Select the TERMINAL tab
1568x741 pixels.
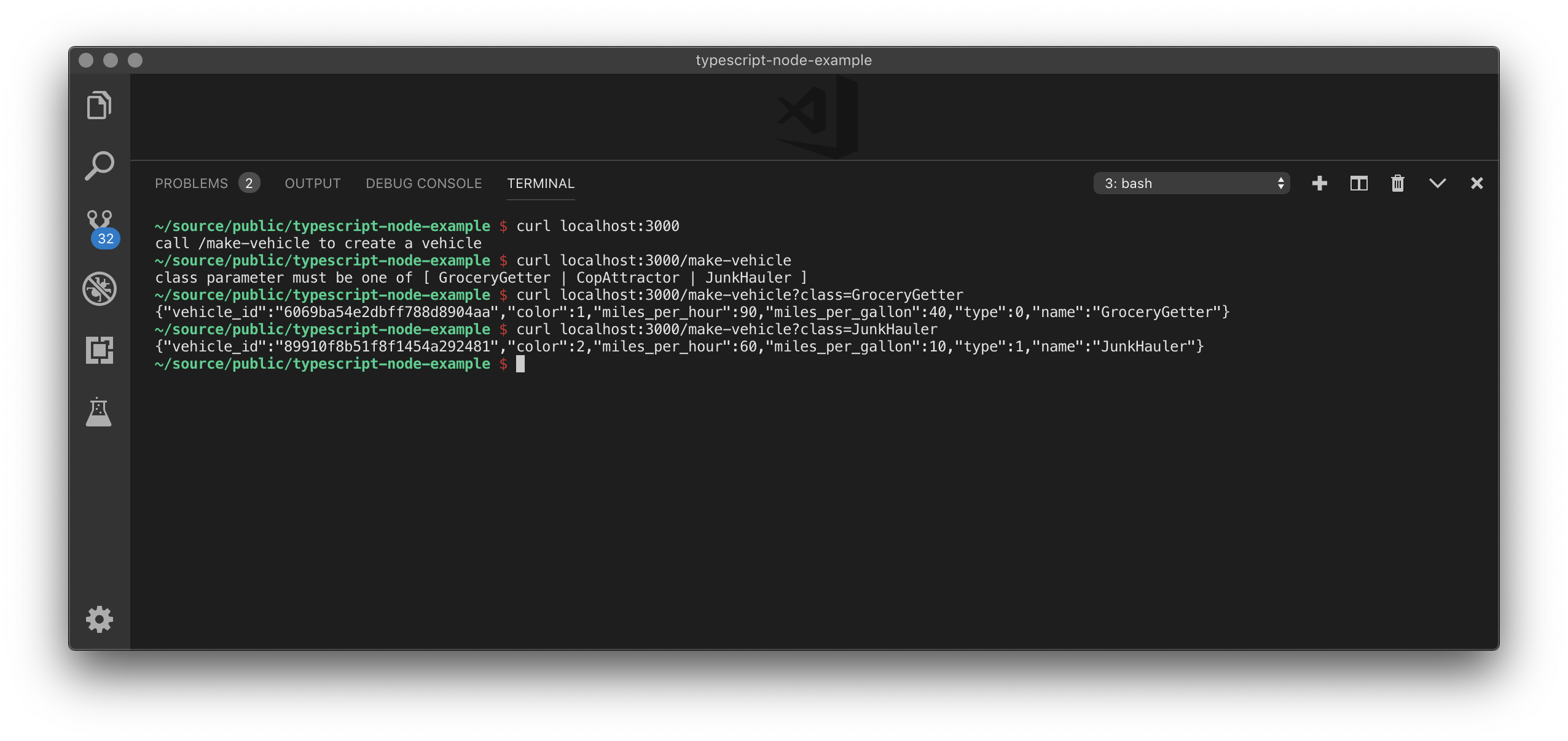tap(541, 183)
